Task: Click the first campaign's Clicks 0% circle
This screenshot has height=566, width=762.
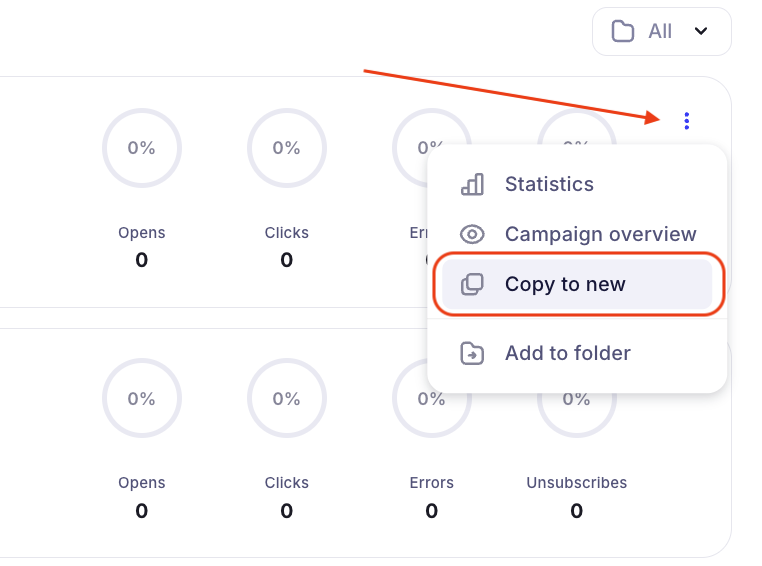Action: pos(287,148)
